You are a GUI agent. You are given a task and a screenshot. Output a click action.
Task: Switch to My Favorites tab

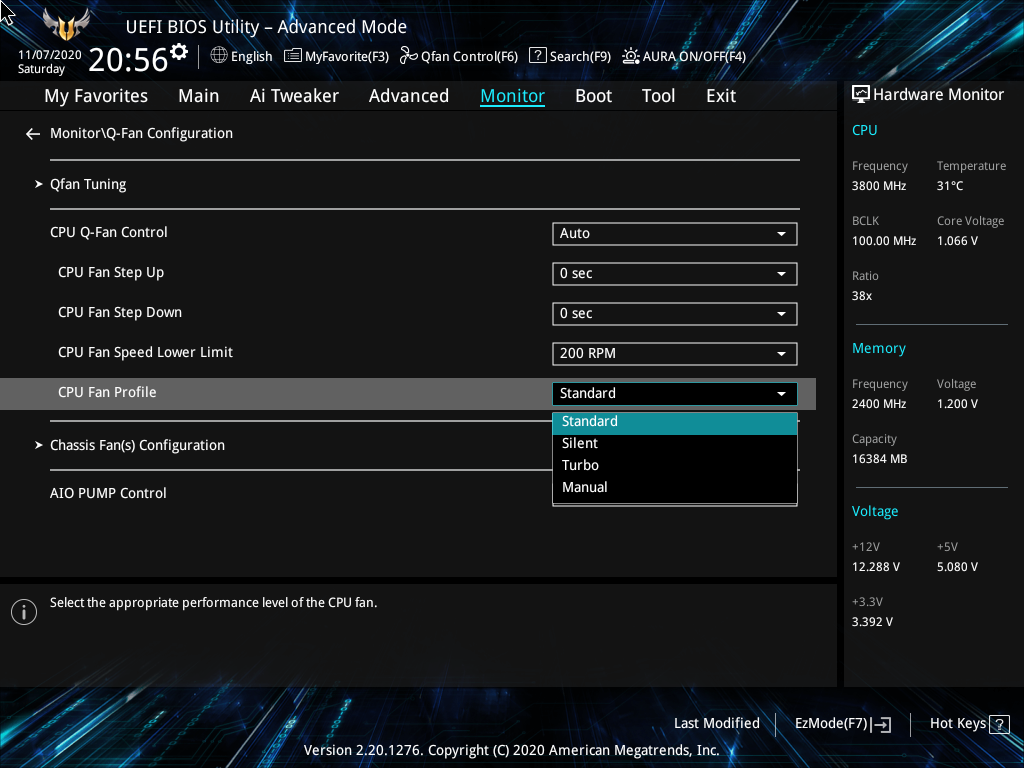pyautogui.click(x=96, y=96)
